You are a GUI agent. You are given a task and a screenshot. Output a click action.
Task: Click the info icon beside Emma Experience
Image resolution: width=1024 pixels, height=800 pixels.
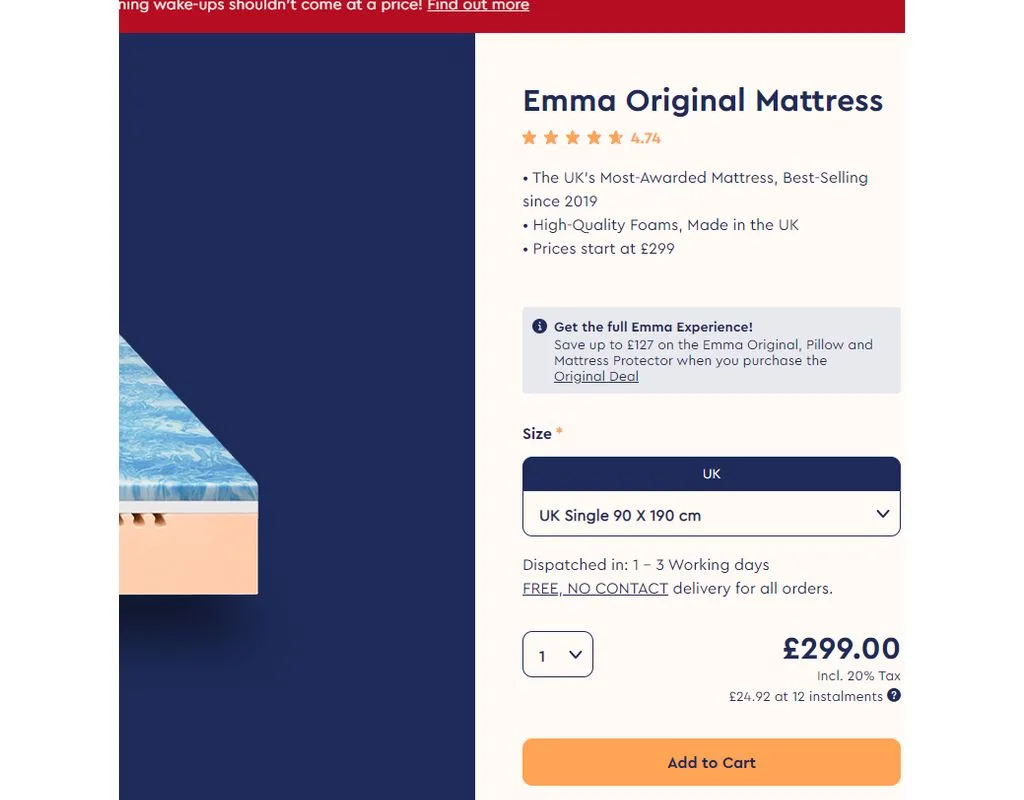(540, 326)
